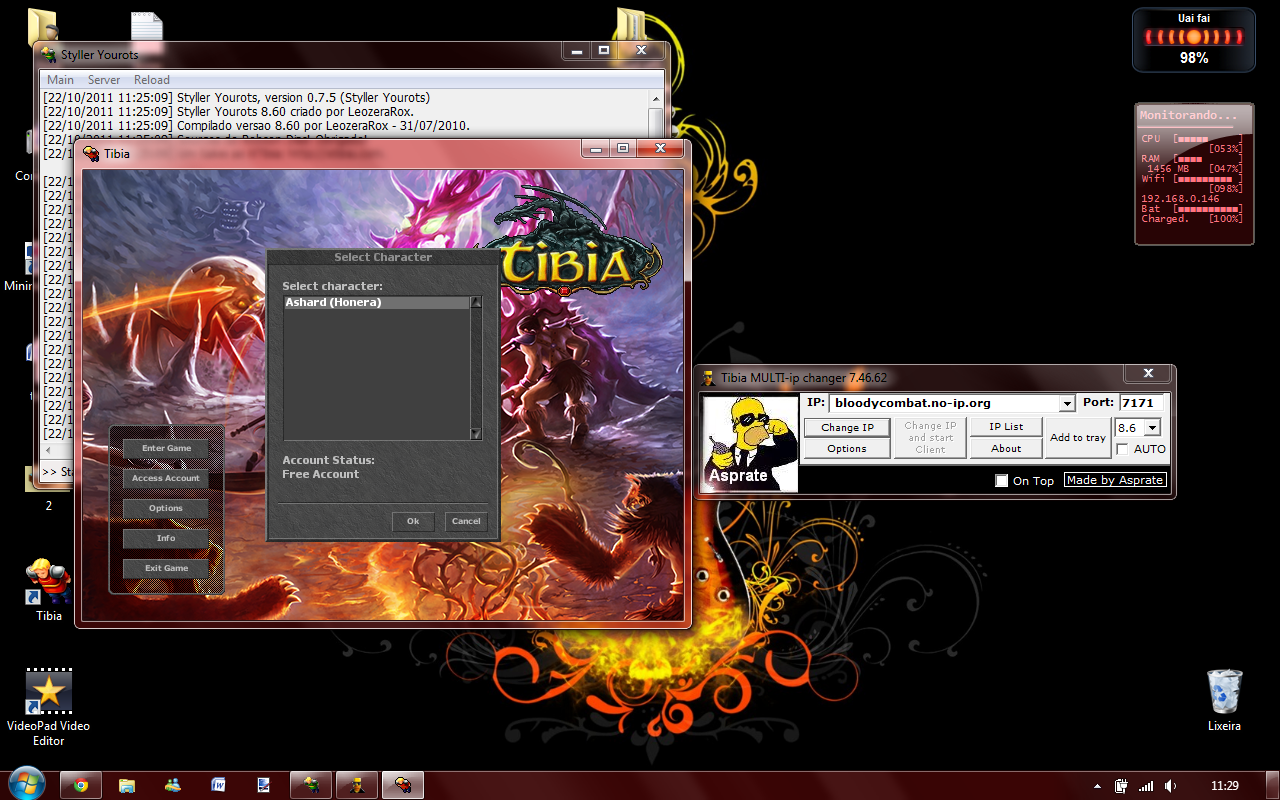Click Access Account in Tibia menu
This screenshot has width=1280, height=800.
(x=166, y=478)
